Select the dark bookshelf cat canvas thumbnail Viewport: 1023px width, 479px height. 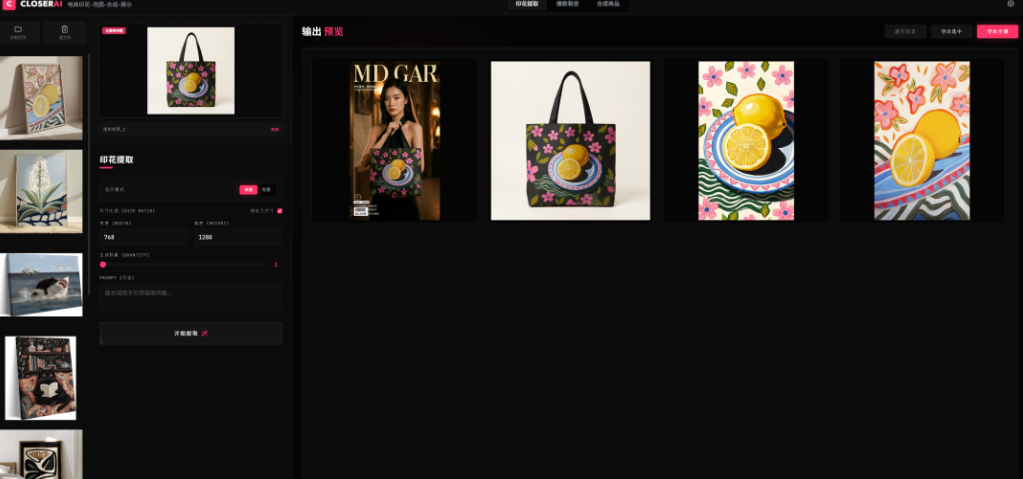(40, 378)
